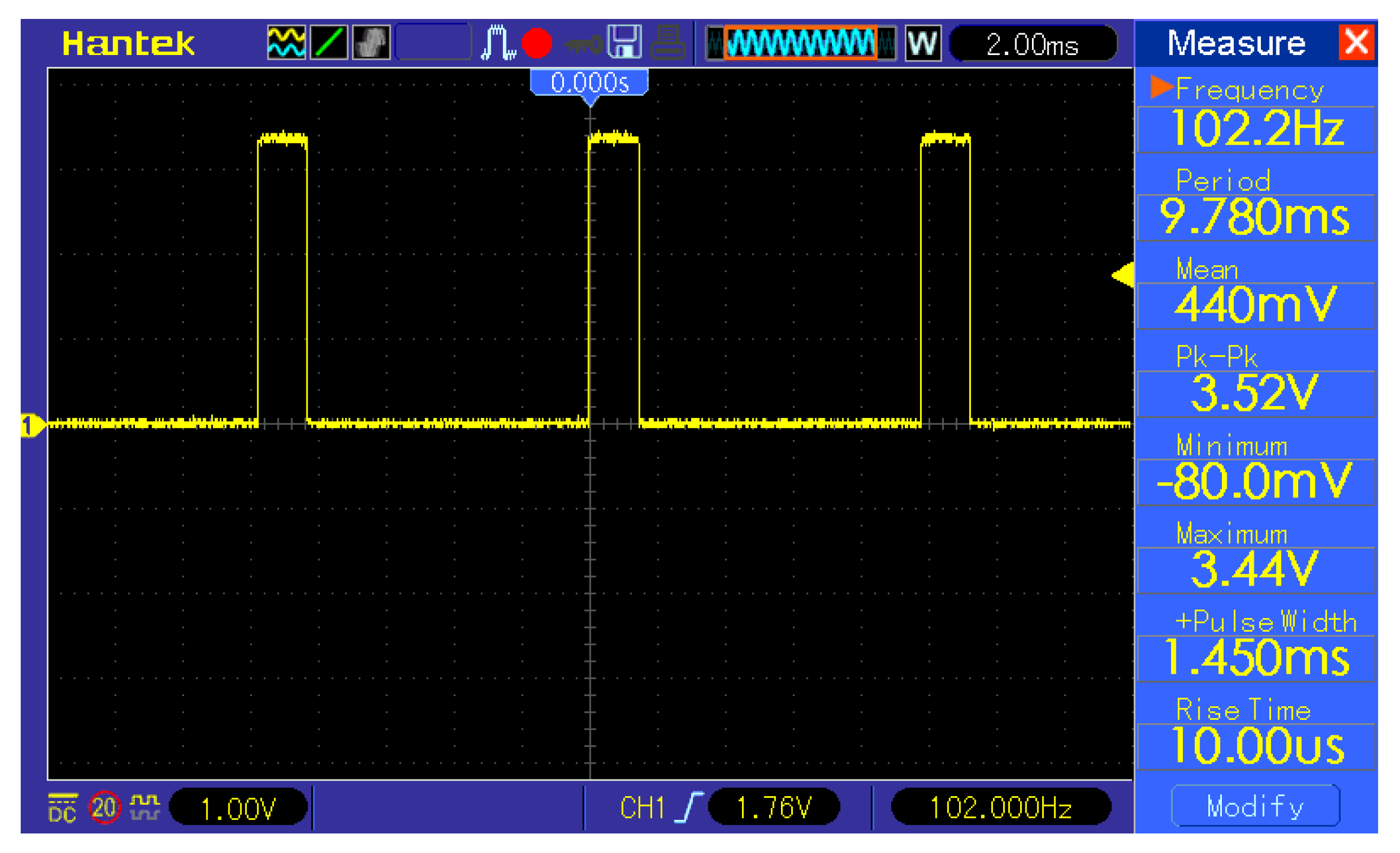This screenshot has height=853, width=1400.
Task: Click the square wave icon in status bar
Action: pyautogui.click(x=145, y=807)
